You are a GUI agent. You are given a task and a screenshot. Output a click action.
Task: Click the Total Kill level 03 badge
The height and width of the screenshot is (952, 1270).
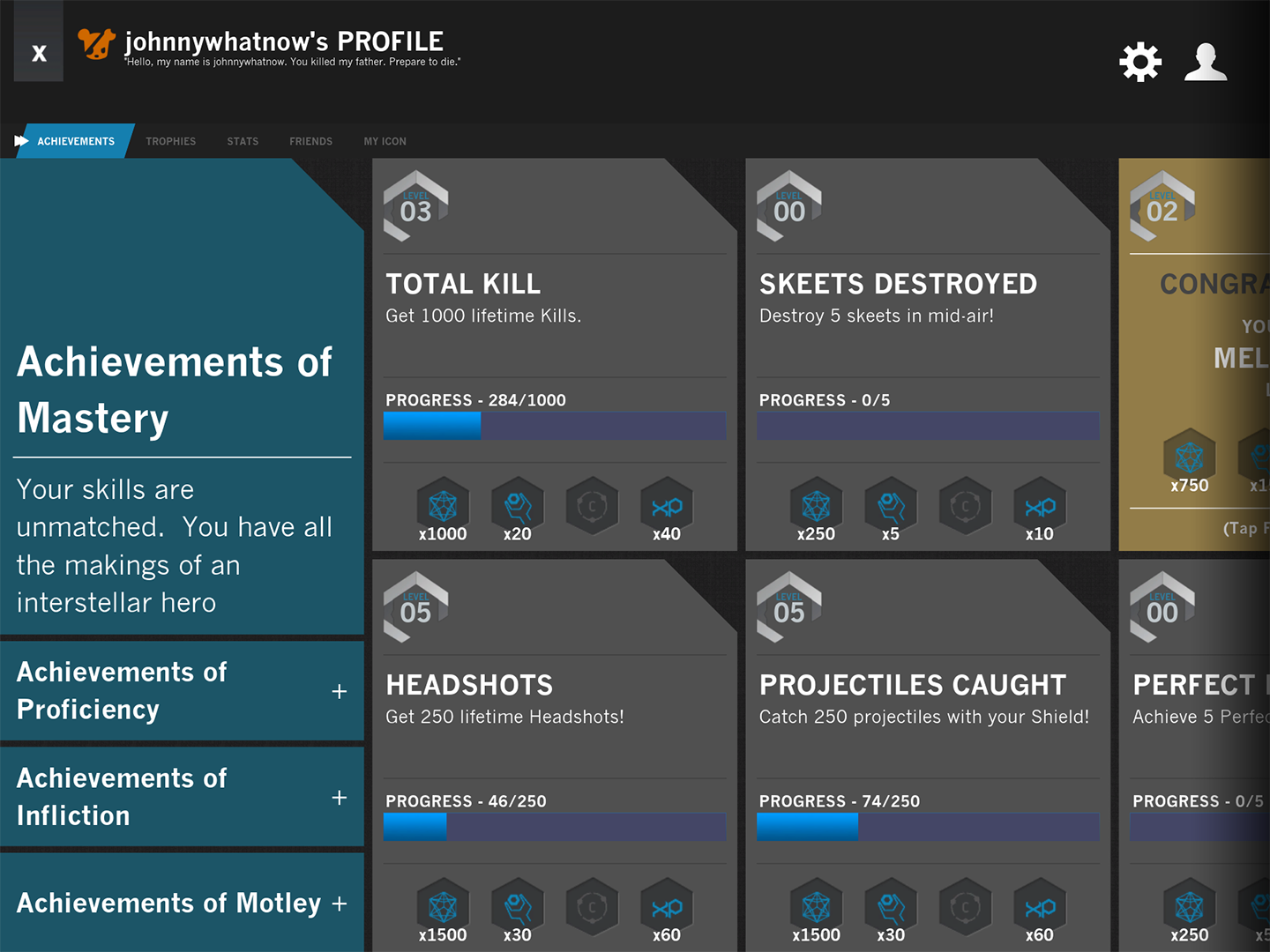pyautogui.click(x=415, y=206)
